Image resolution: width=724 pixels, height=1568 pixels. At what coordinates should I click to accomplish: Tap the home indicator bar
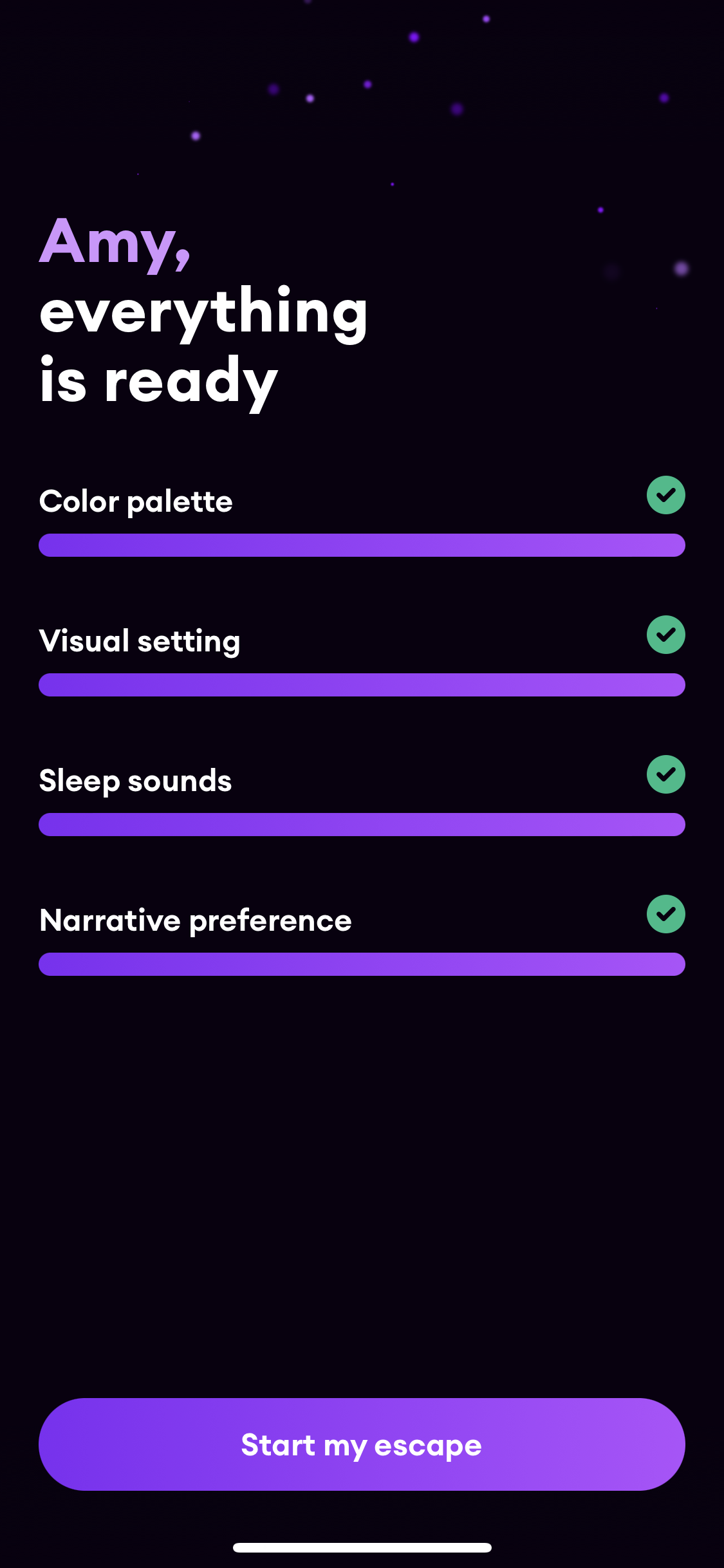[362, 1547]
